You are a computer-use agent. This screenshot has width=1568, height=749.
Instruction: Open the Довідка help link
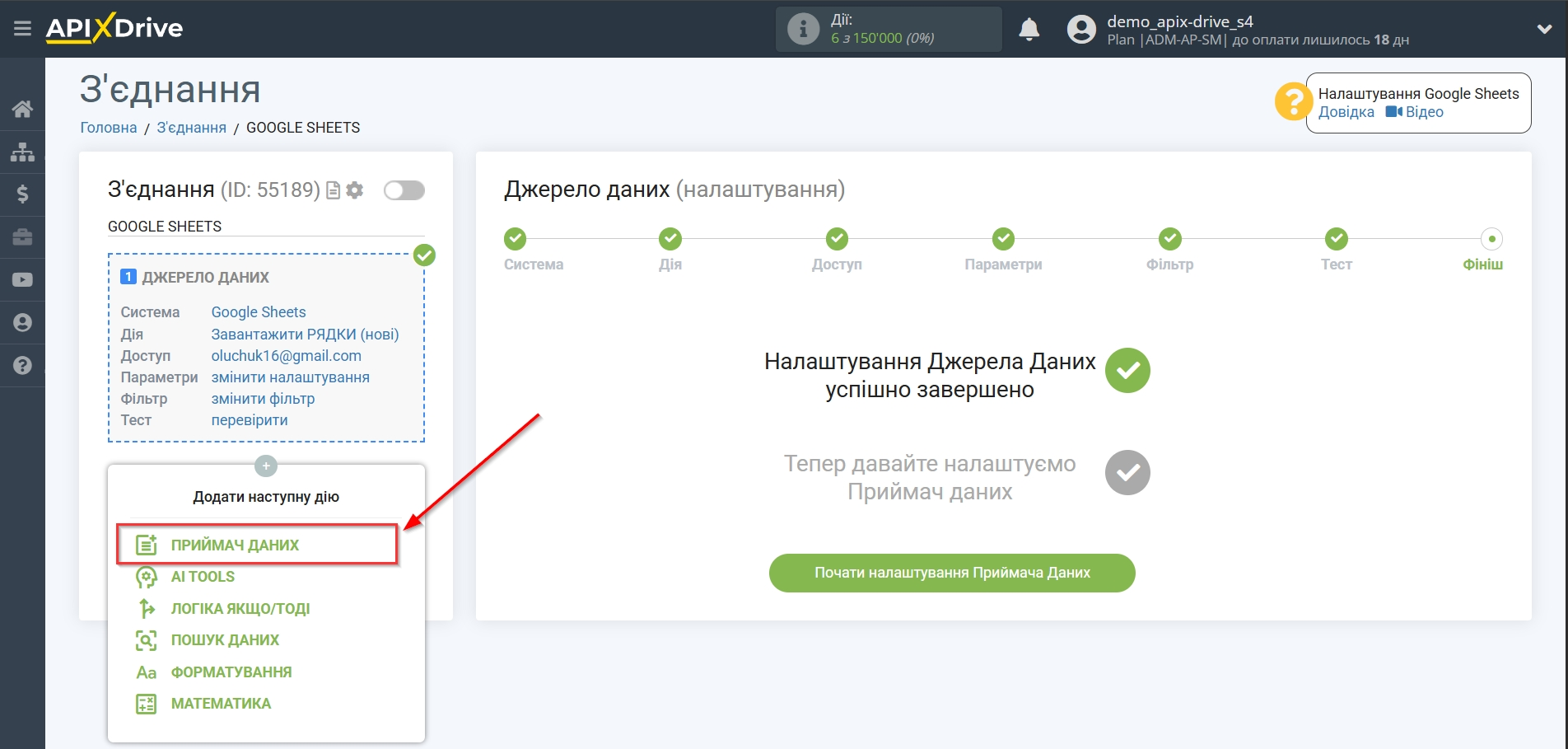click(1346, 112)
